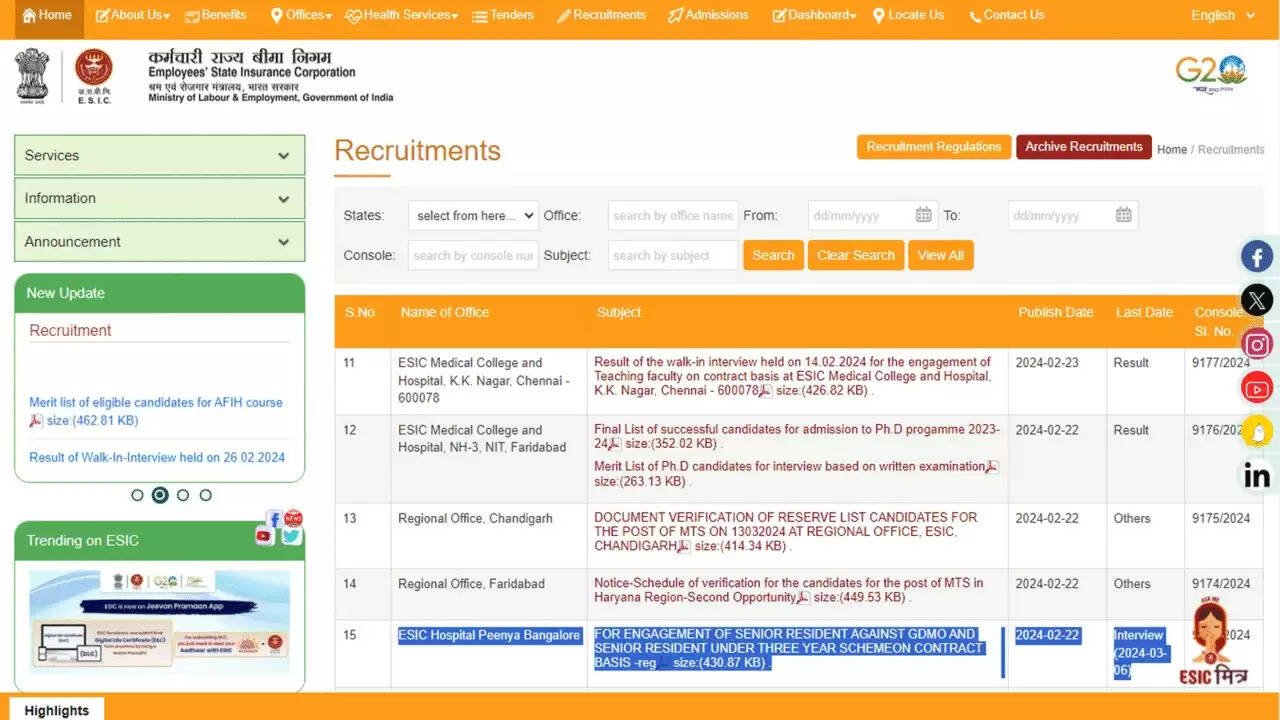The height and width of the screenshot is (720, 1280).
Task: Open the Dashboard dropdown menu
Action: (814, 15)
